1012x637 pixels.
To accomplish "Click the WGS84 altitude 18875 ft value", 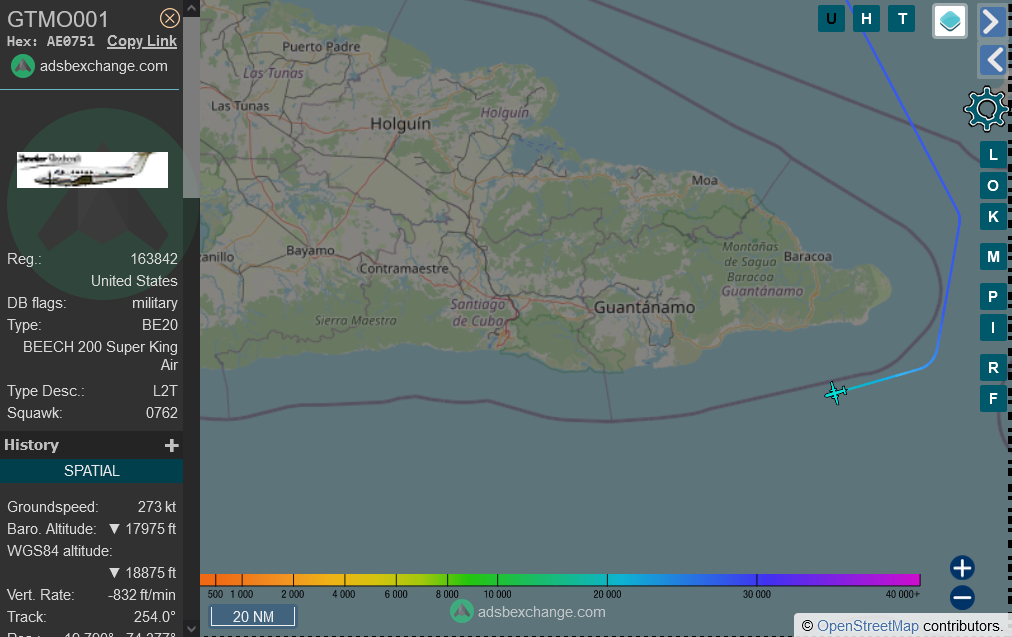I will pos(150,573).
